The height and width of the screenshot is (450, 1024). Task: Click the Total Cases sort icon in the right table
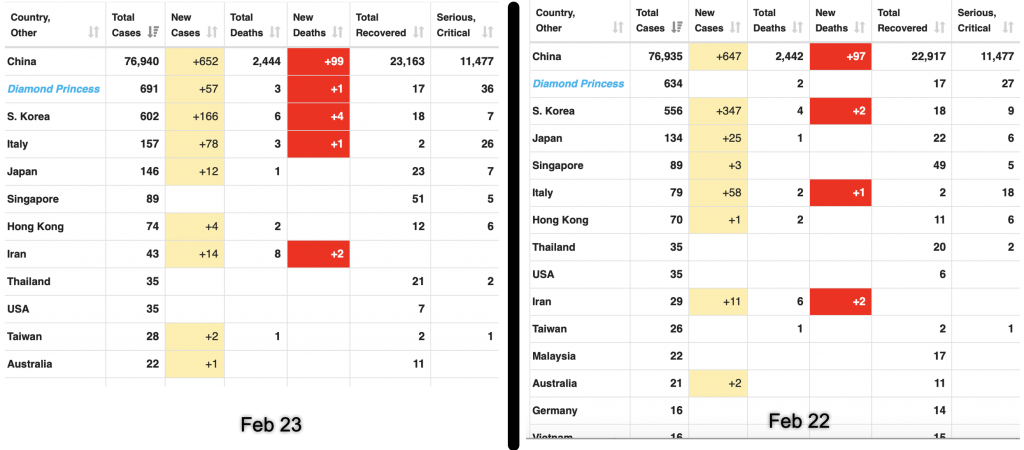[677, 28]
